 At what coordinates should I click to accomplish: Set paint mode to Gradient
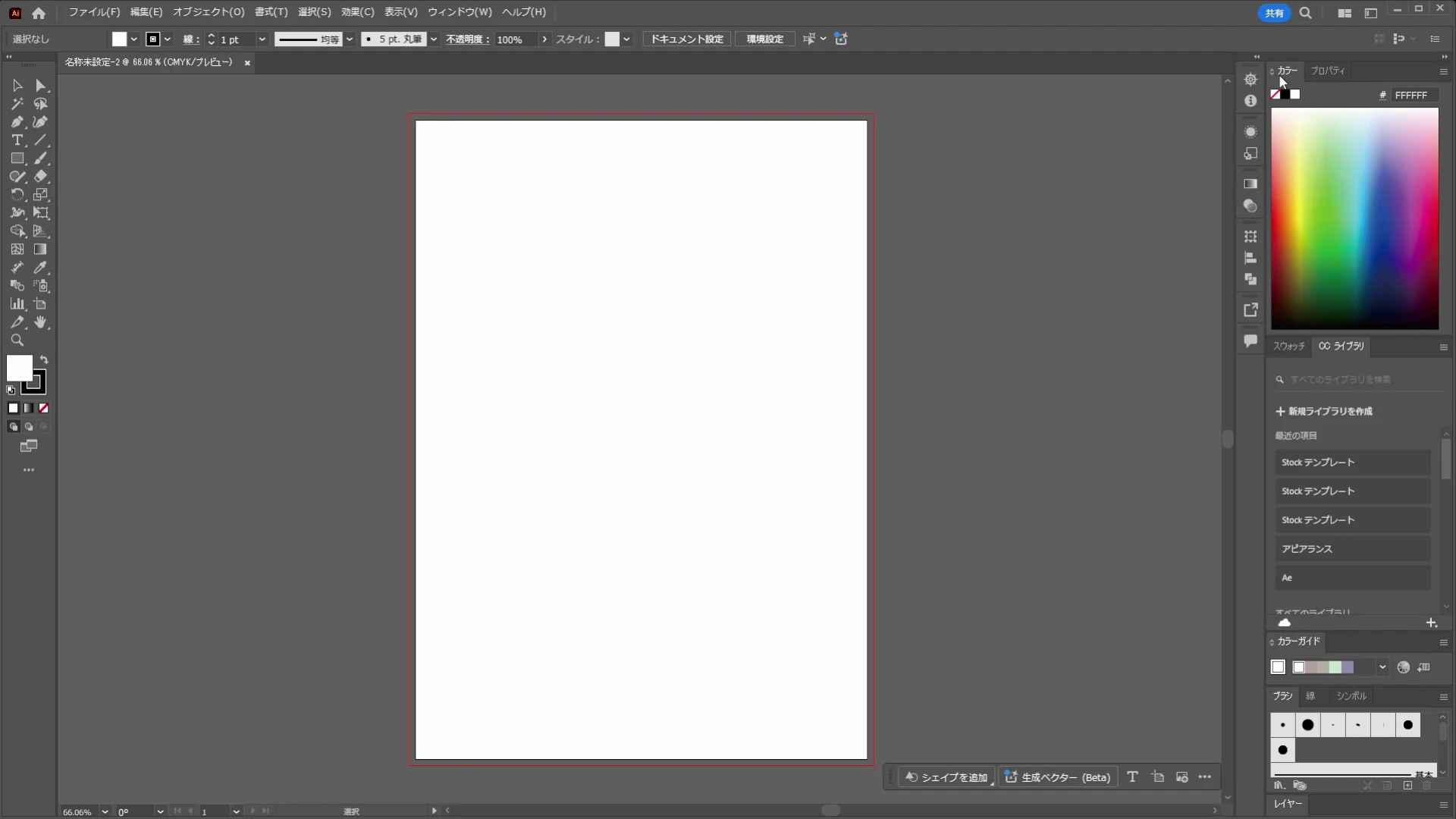(28, 408)
